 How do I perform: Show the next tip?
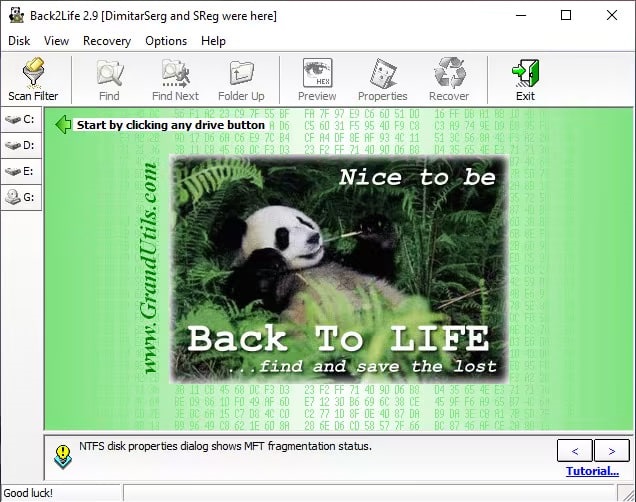pos(612,451)
